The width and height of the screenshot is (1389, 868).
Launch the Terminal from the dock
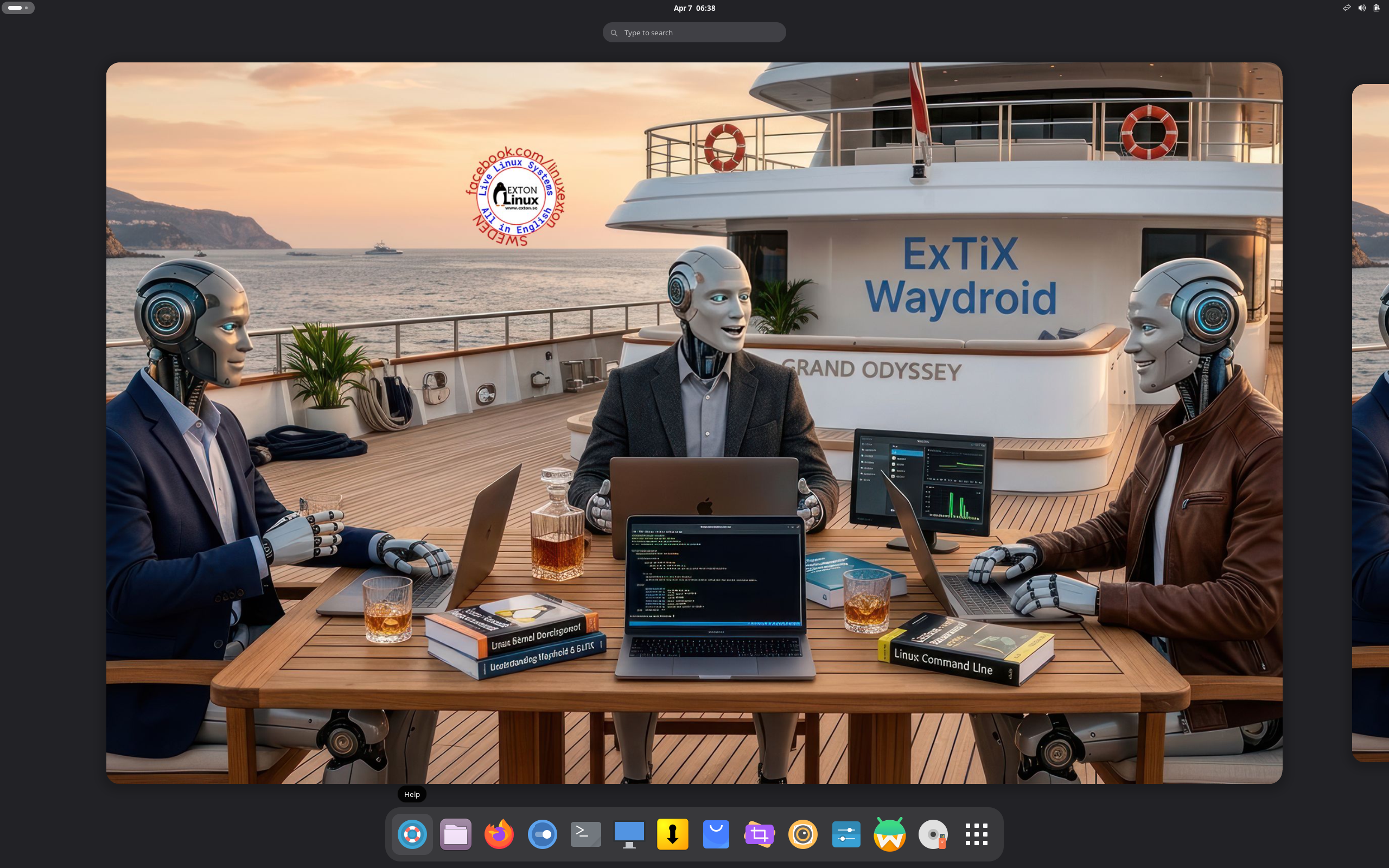pyautogui.click(x=585, y=834)
